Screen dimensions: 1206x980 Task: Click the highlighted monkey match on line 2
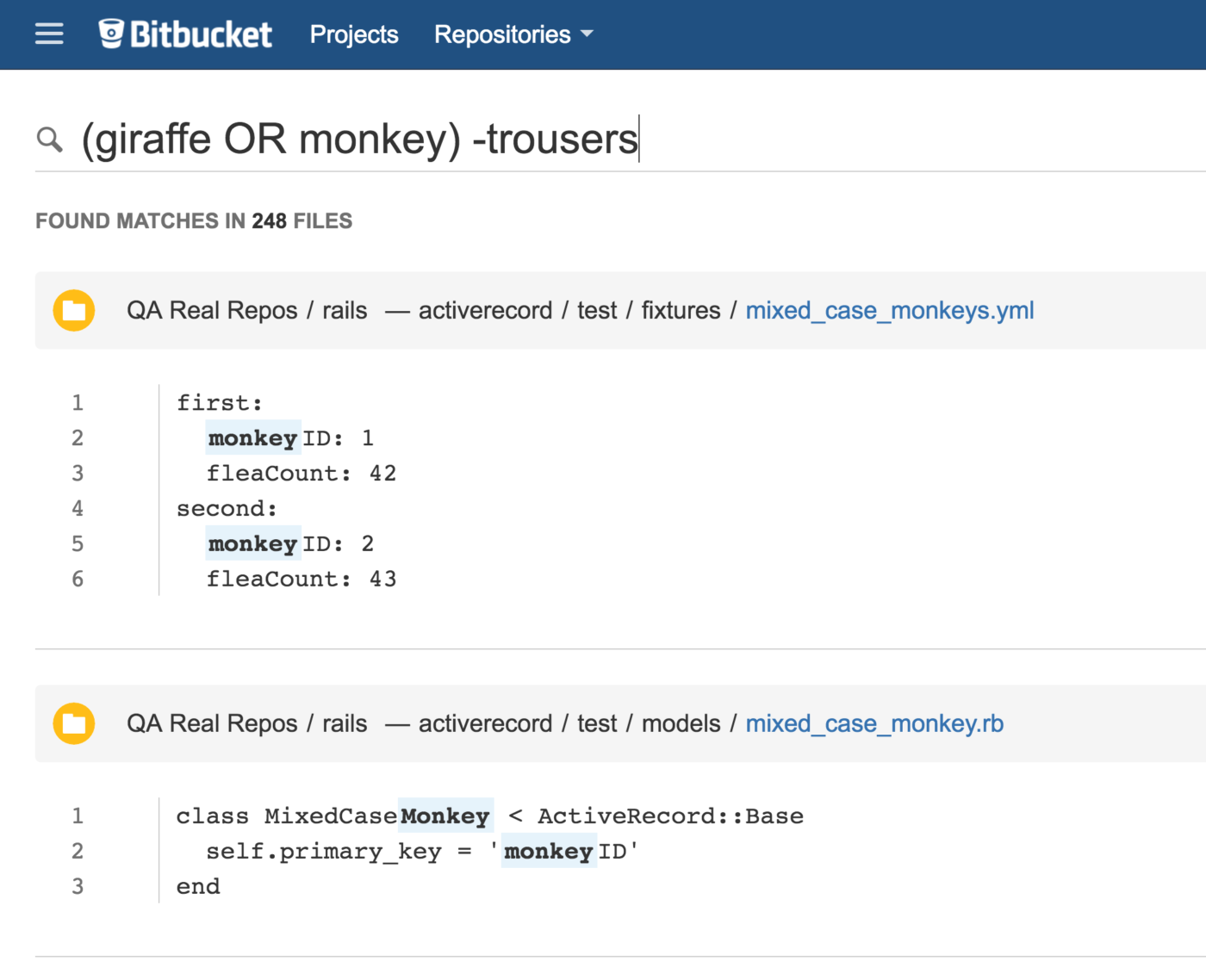pyautogui.click(x=252, y=437)
